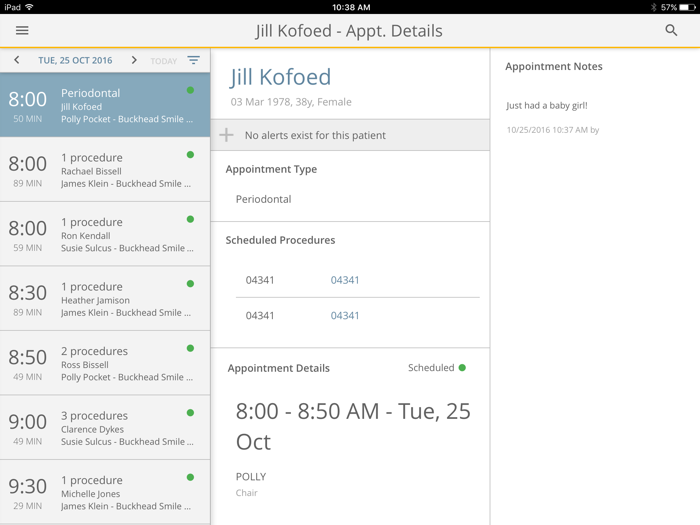Jump to today's schedule
The image size is (700, 525).
[x=163, y=62]
